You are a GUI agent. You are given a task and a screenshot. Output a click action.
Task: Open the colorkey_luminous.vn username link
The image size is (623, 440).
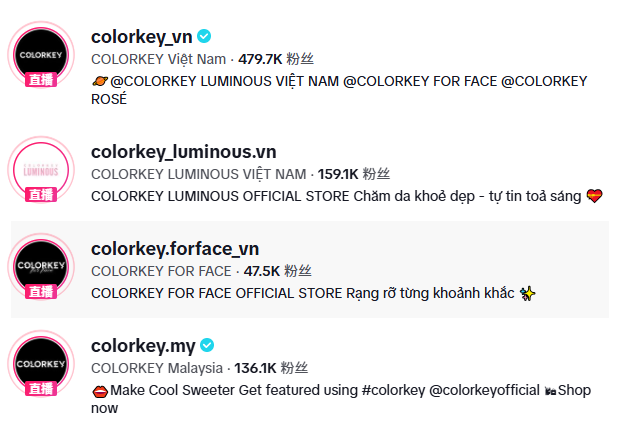click(183, 151)
